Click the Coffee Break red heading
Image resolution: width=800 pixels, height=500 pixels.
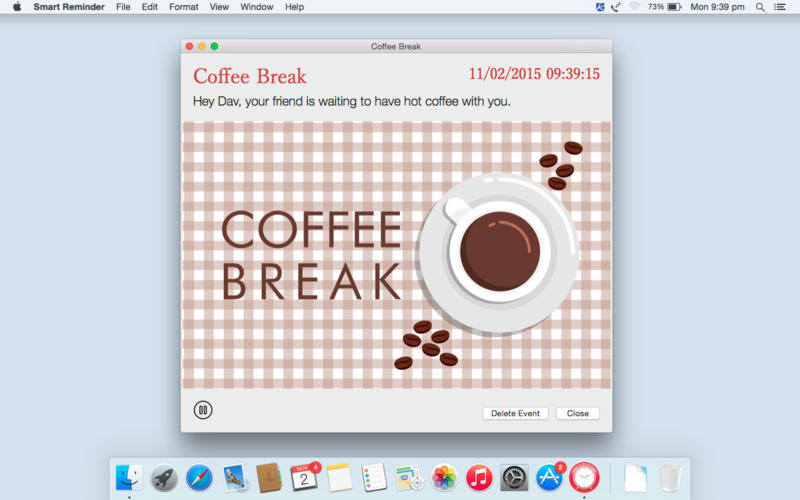250,77
